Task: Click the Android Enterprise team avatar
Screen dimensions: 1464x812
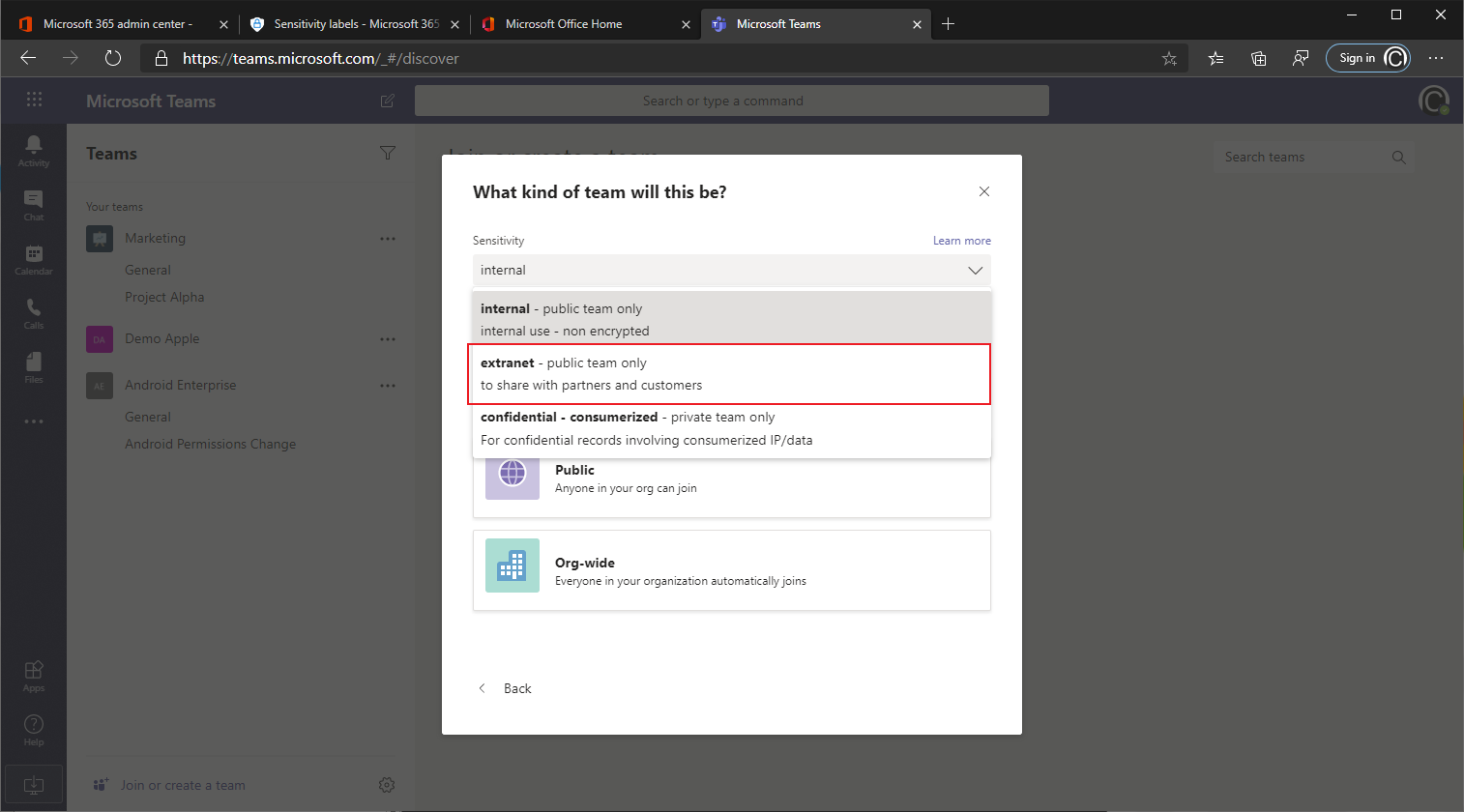Action: [100, 386]
